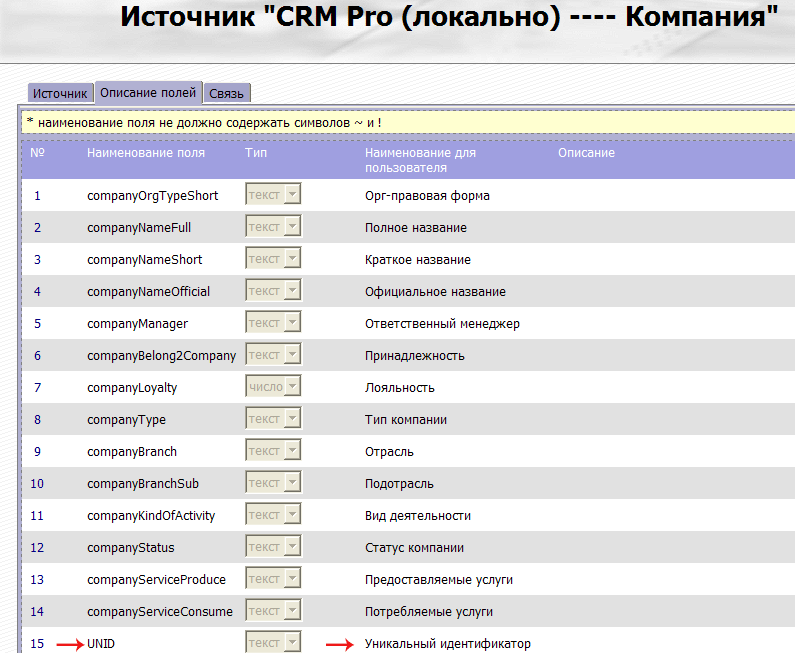Click field name companyNameShort

point(144,260)
